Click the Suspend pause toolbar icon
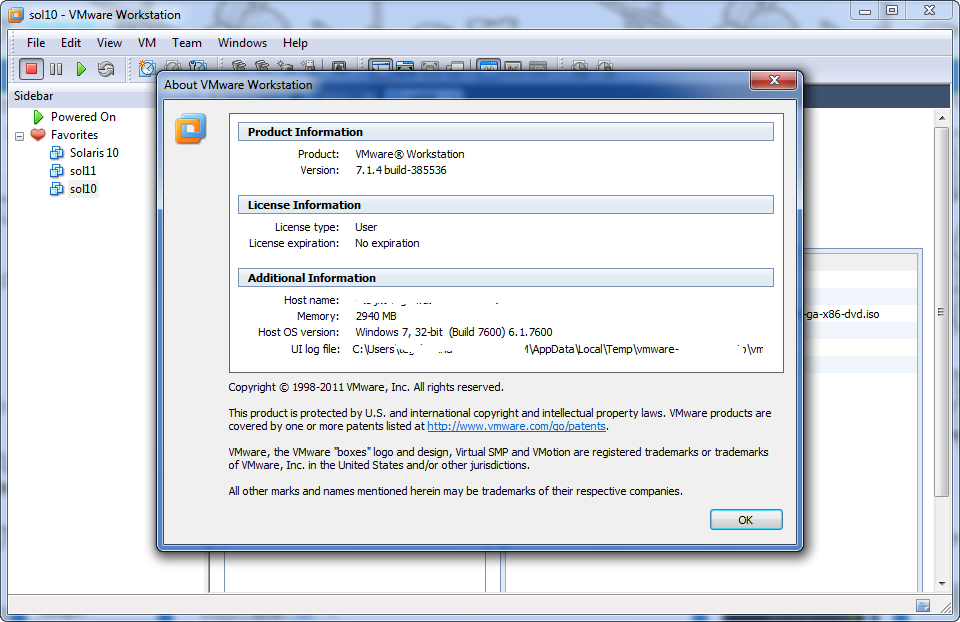 click(56, 69)
